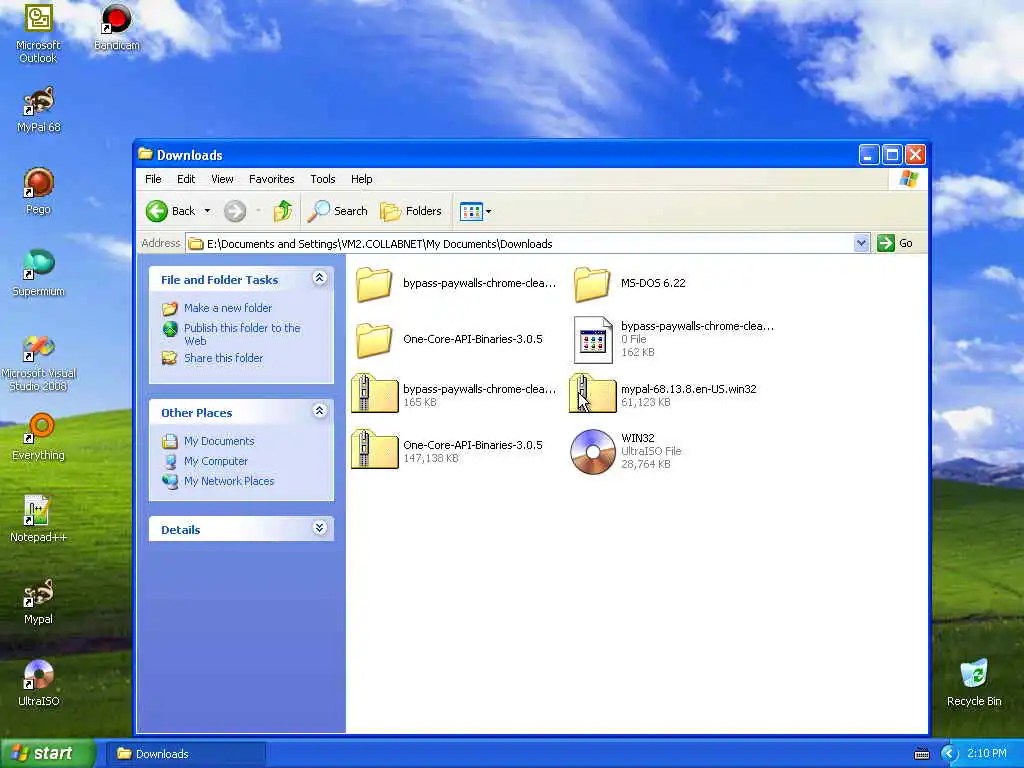Select the Mypal raccoon shortcut
This screenshot has height=768, width=1024.
pos(39,601)
